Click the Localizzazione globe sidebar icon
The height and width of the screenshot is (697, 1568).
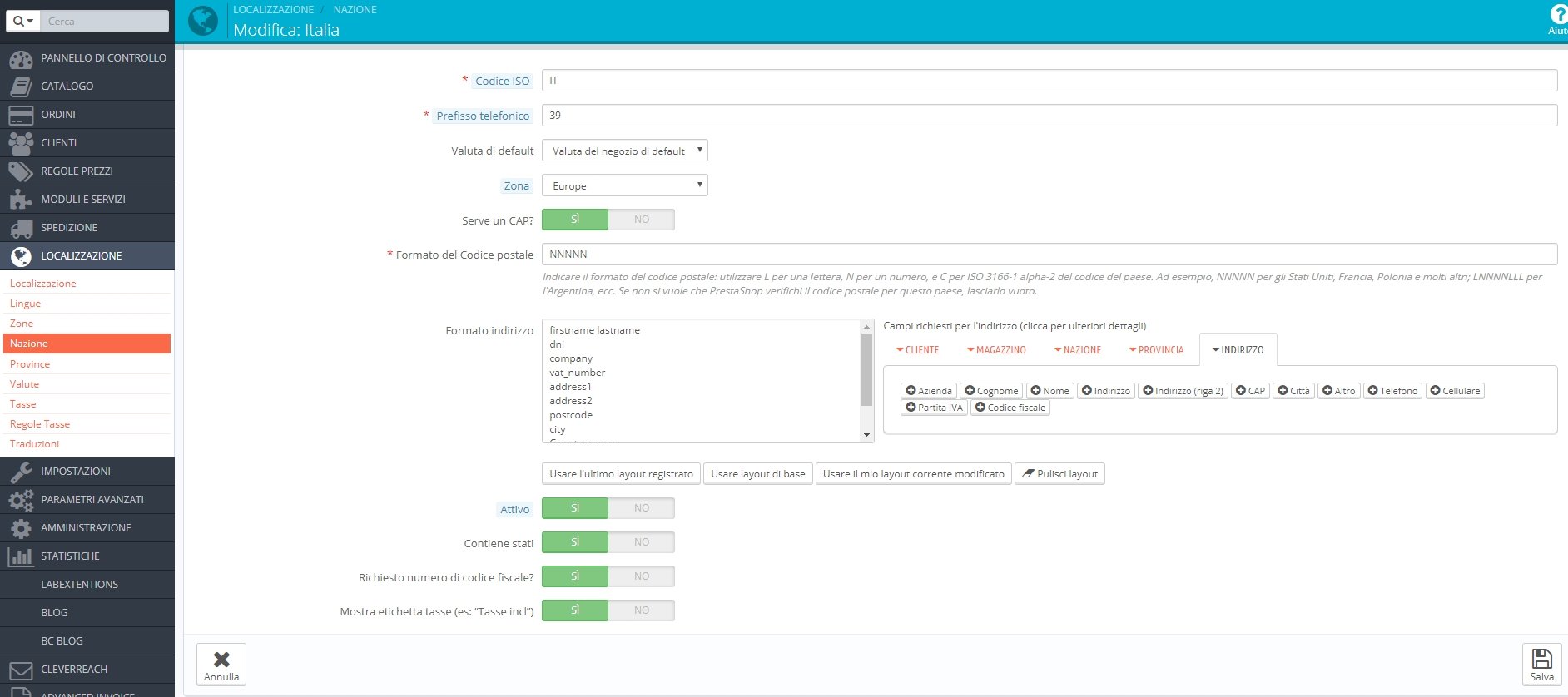tap(21, 256)
